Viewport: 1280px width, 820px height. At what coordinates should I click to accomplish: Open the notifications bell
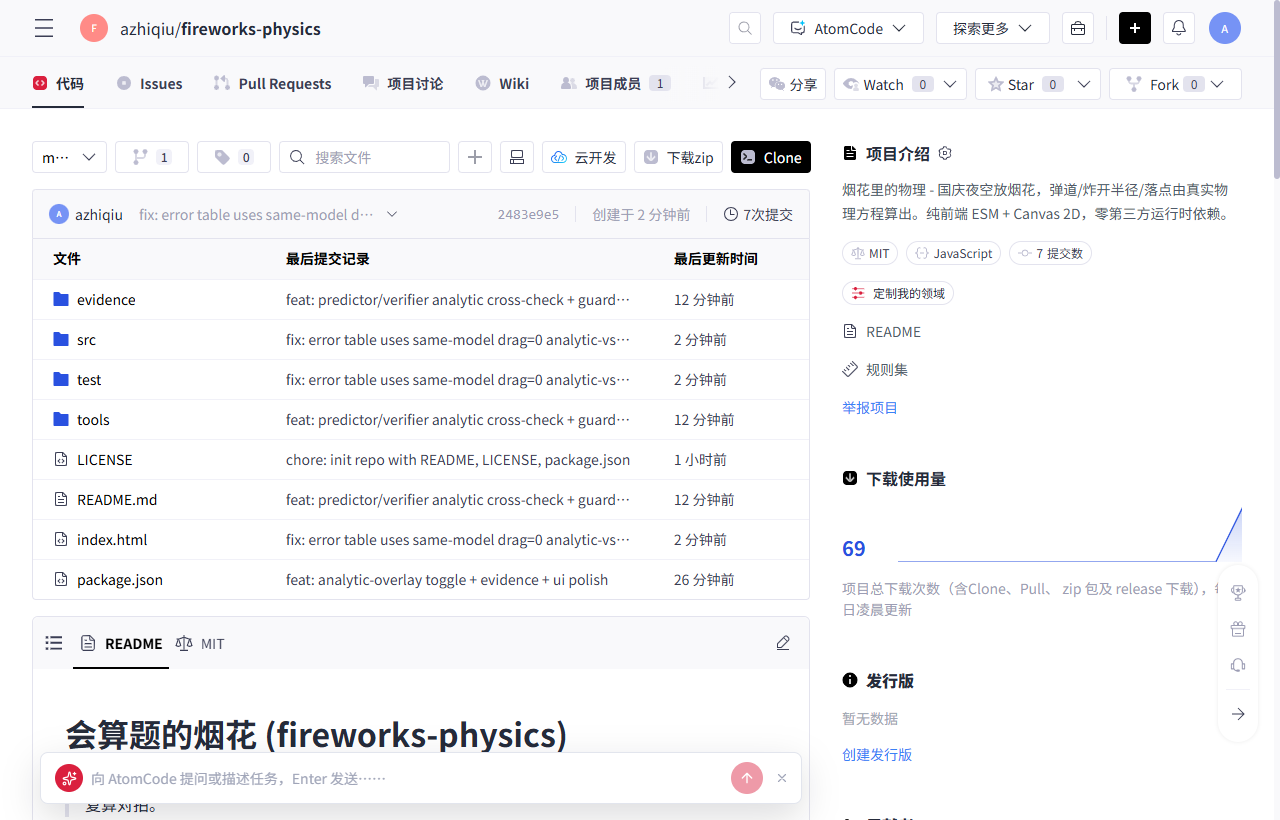(x=1179, y=28)
